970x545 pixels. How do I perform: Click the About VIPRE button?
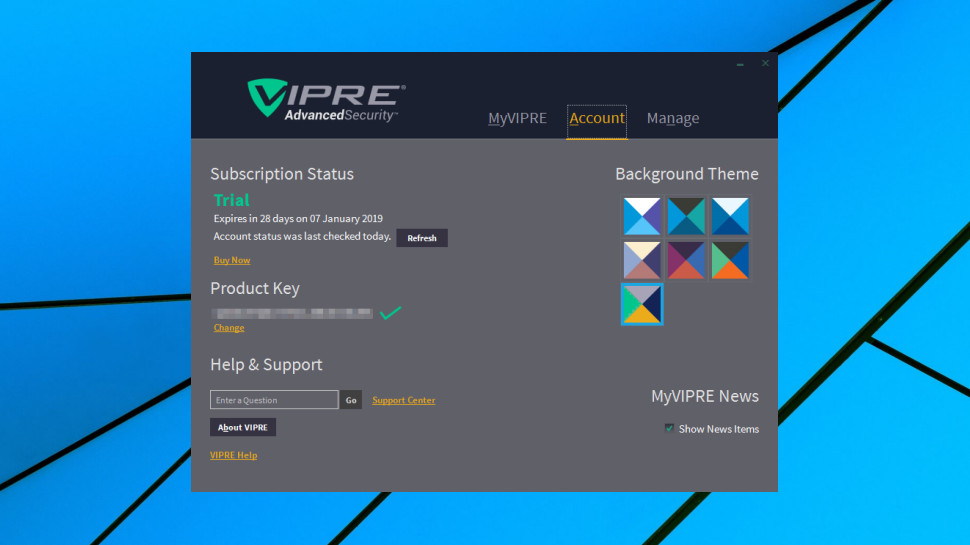point(242,427)
